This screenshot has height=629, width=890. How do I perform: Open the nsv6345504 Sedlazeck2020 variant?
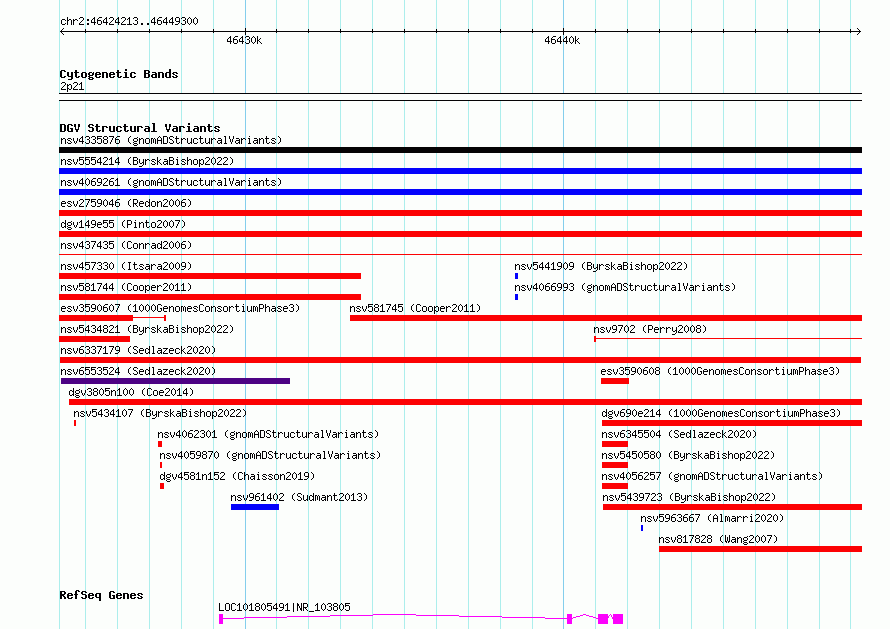[x=679, y=434]
